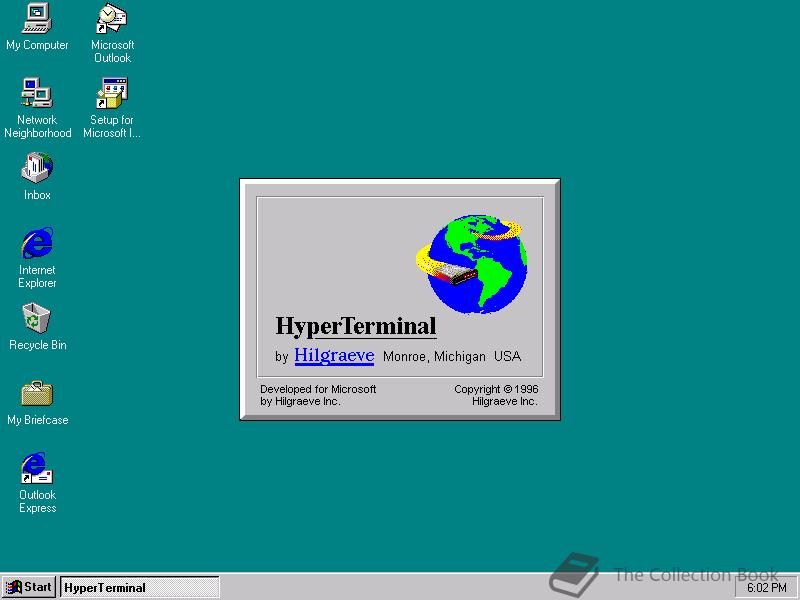
Task: Open the Start menu button
Action: pyautogui.click(x=29, y=587)
